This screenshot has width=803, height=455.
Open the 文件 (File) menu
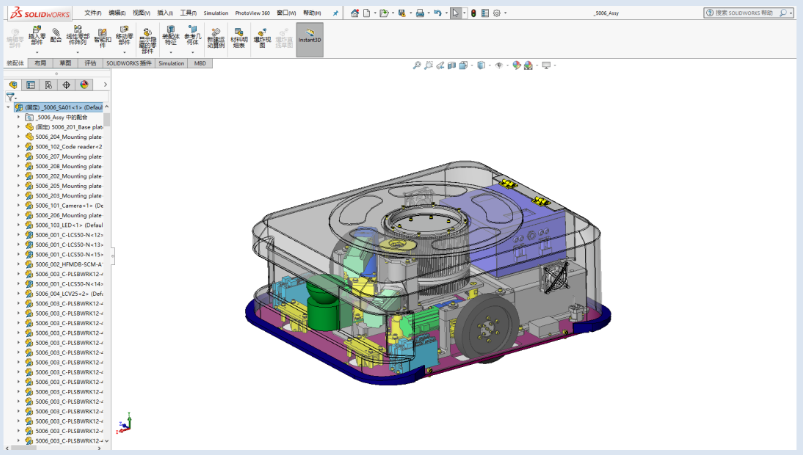(93, 13)
